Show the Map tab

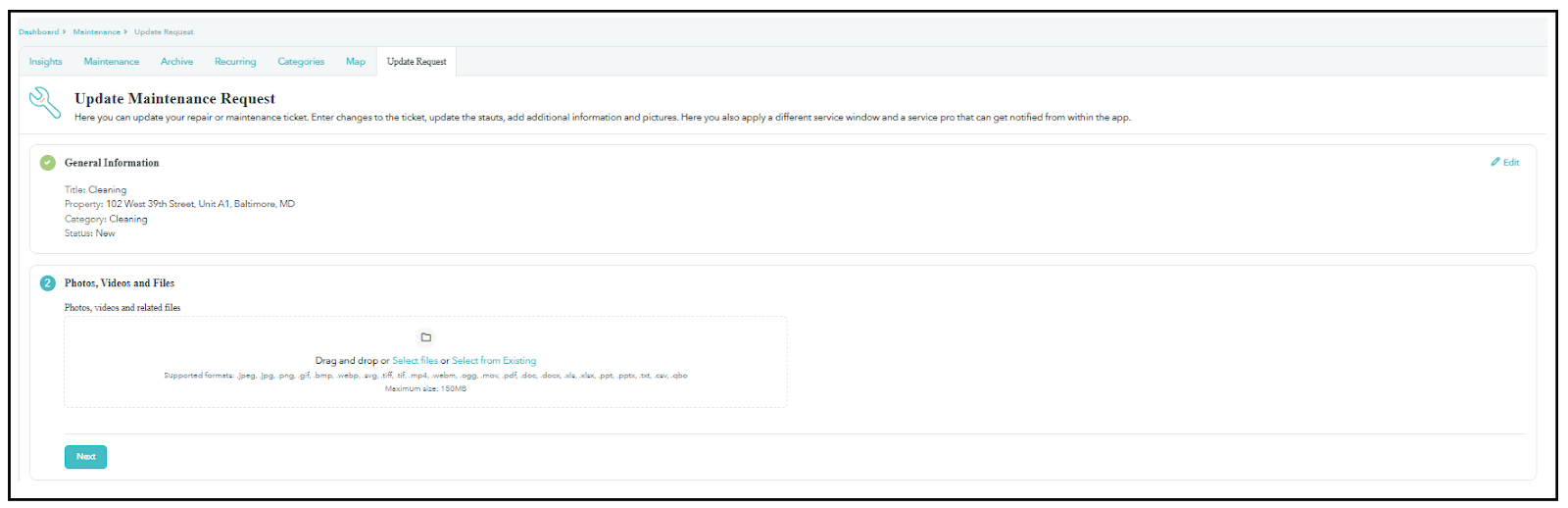(356, 62)
